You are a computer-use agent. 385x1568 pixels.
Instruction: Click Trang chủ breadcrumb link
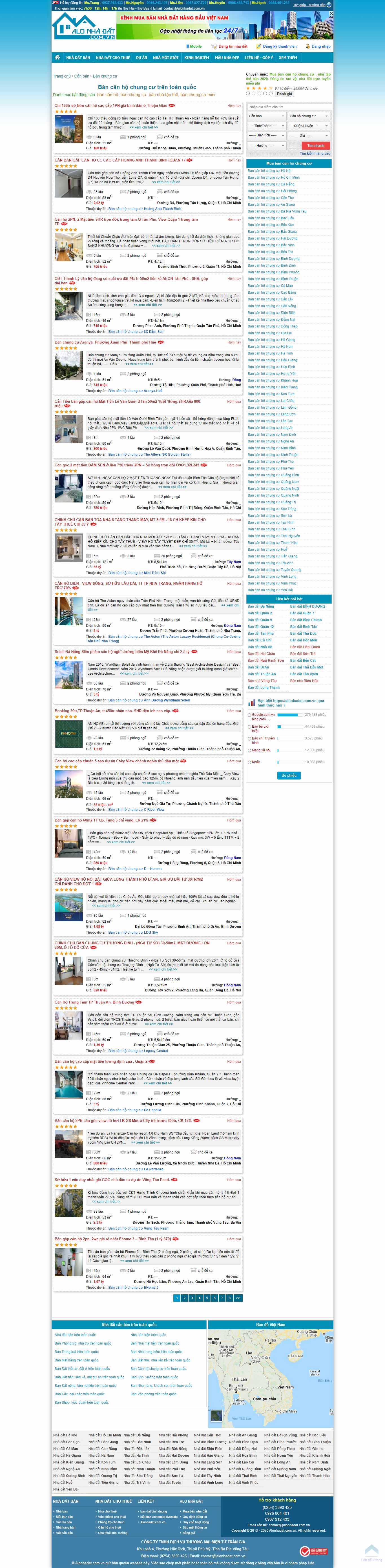tap(61, 76)
